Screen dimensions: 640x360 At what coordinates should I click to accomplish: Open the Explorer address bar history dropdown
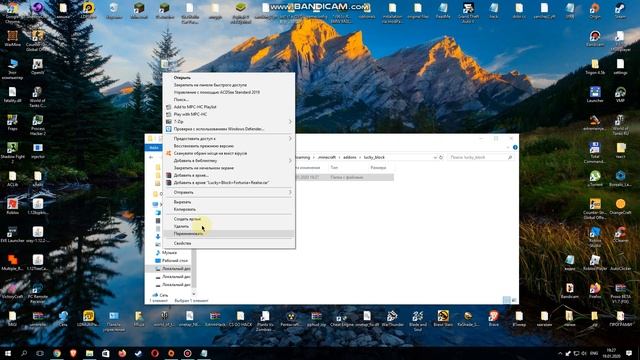click(435, 157)
